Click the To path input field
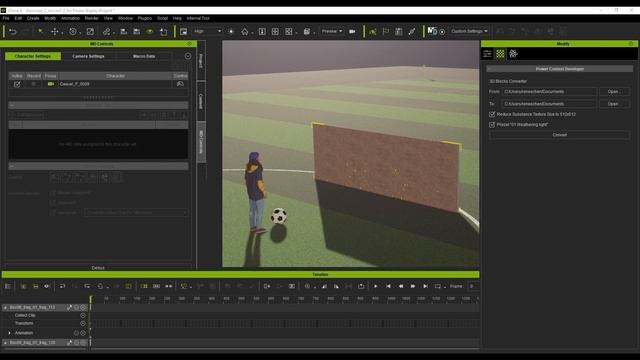This screenshot has height=360, width=640. pos(549,104)
